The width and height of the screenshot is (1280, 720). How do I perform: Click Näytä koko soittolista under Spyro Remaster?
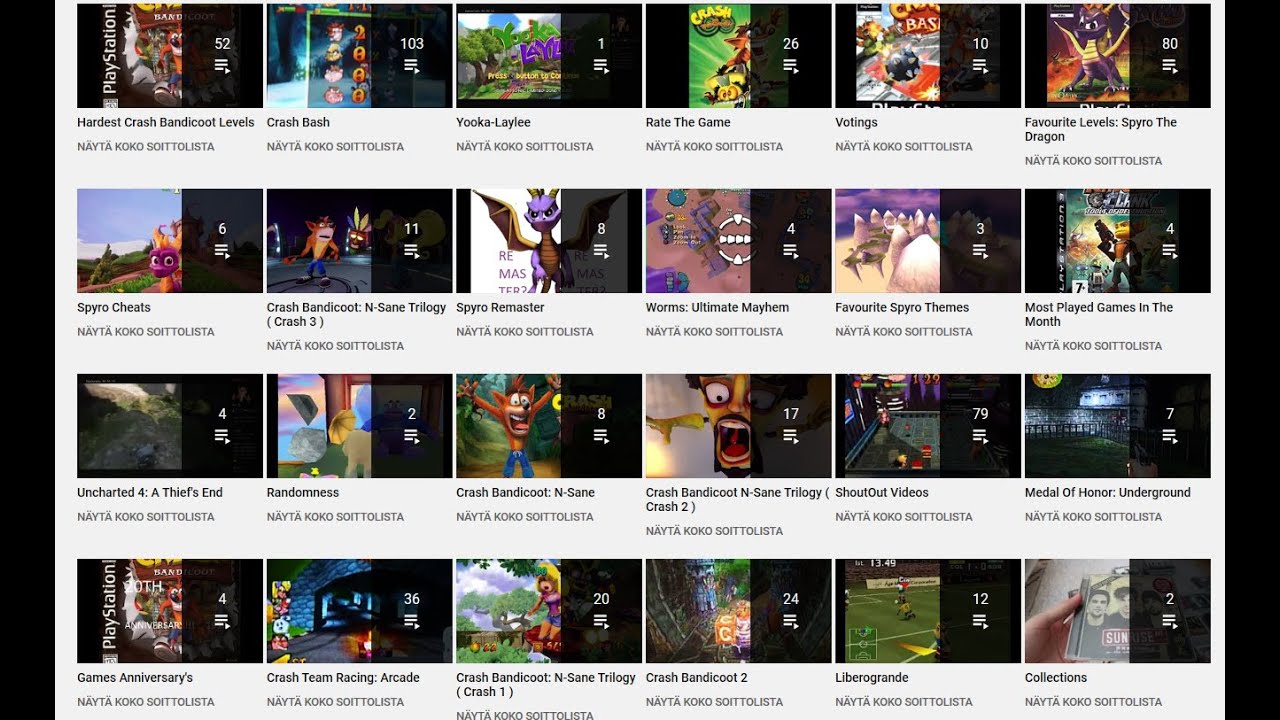[525, 331]
